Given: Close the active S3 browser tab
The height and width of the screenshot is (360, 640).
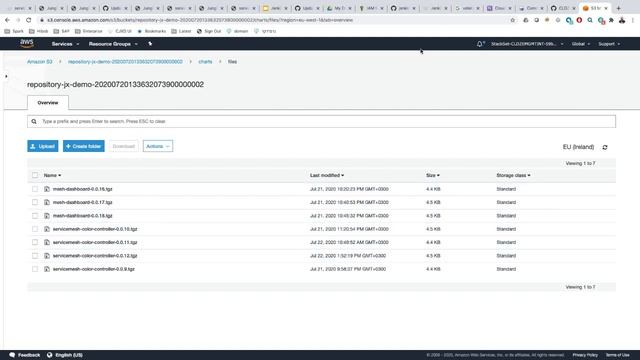Looking at the screenshot, I should click(x=606, y=8).
